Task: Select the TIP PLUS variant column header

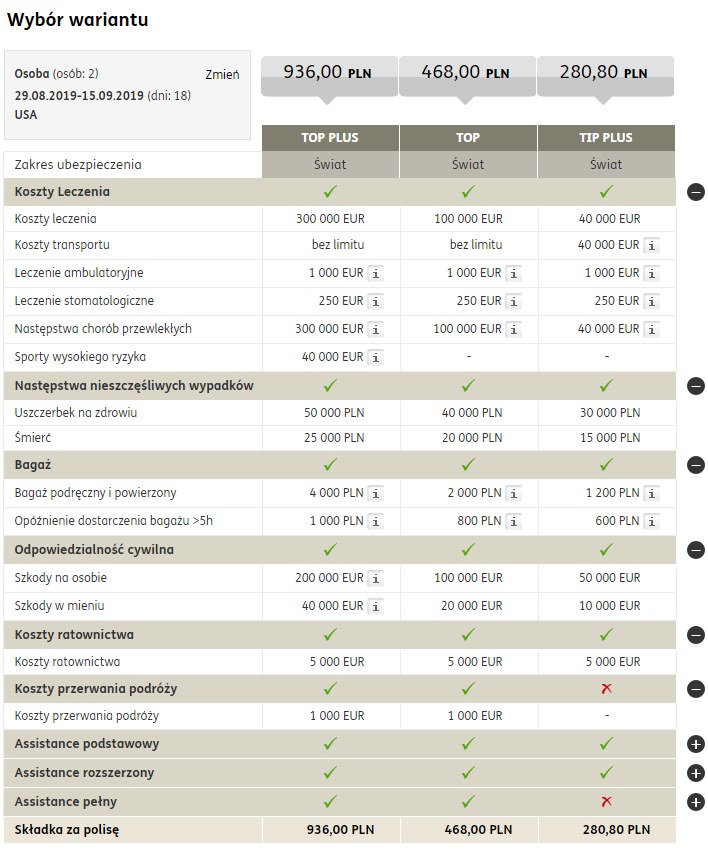Action: click(x=606, y=138)
